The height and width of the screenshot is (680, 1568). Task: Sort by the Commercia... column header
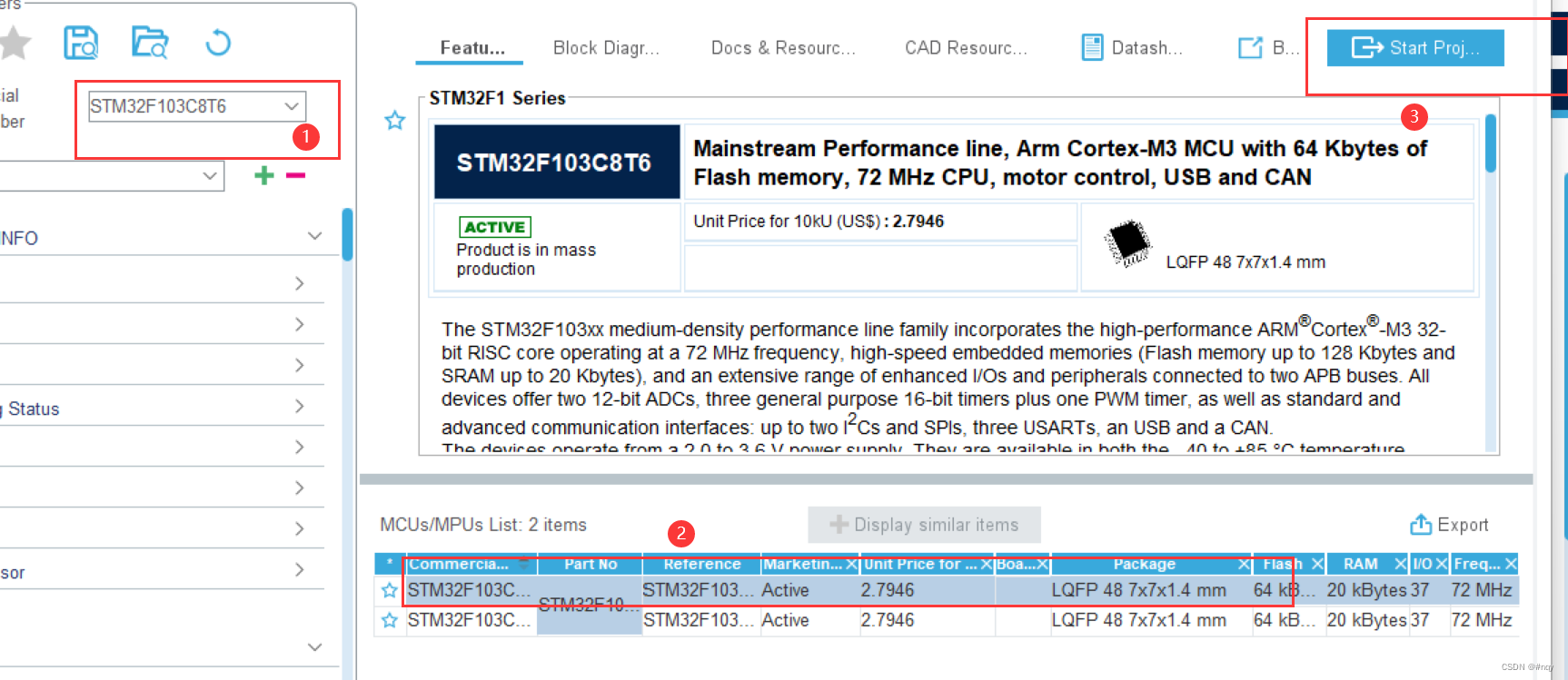click(471, 564)
